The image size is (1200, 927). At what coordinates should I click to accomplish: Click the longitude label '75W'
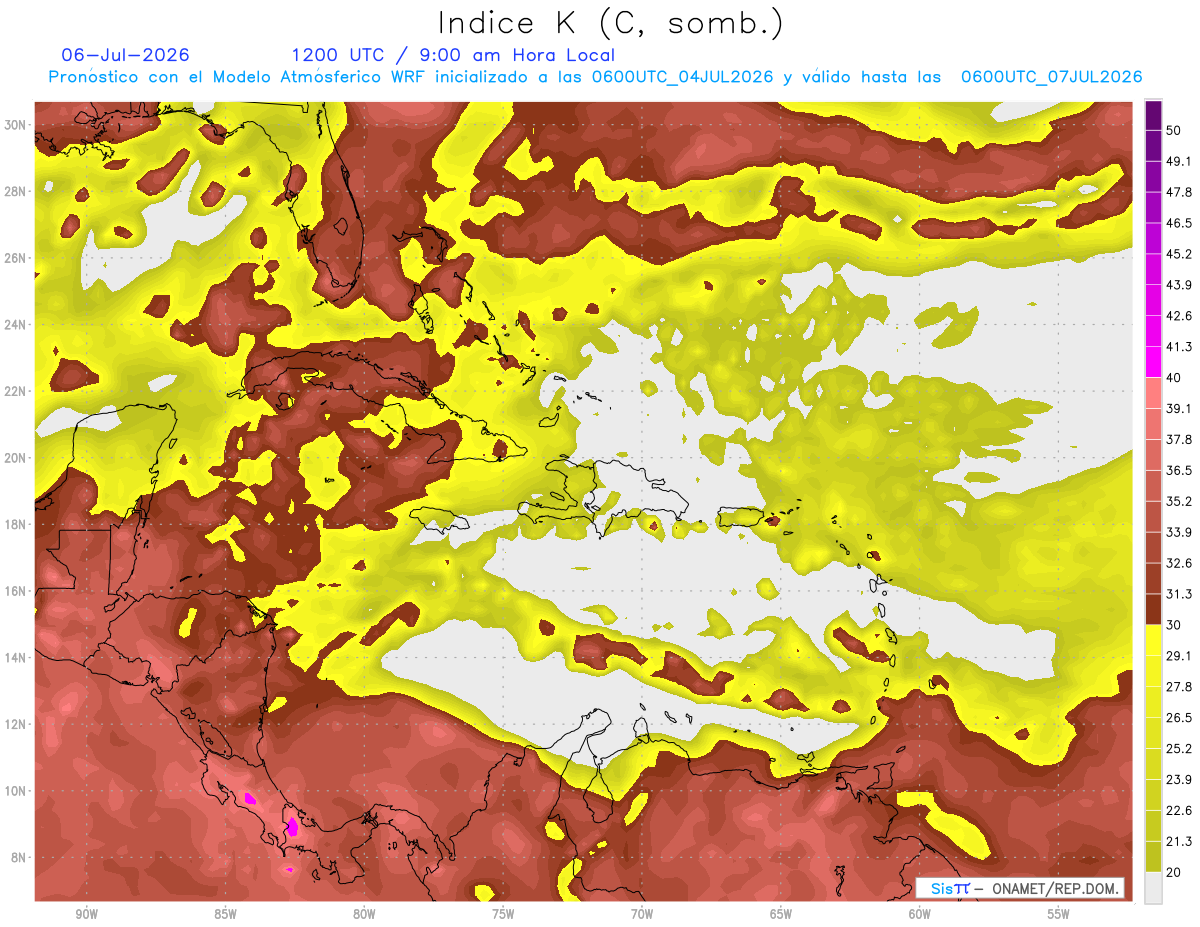coord(503,914)
